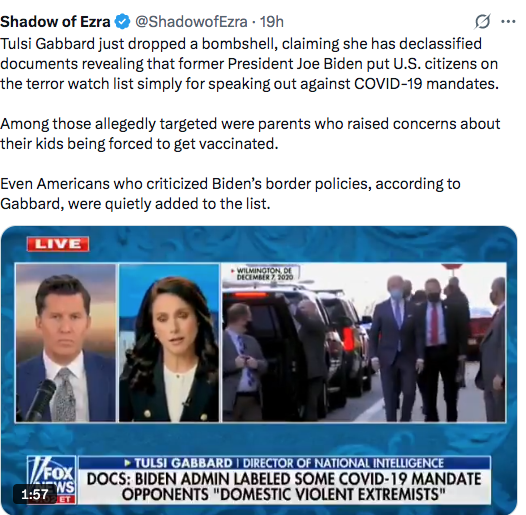
Task: Click the paragraph starting 'Among those allegedly targeted'
Action: (250, 134)
